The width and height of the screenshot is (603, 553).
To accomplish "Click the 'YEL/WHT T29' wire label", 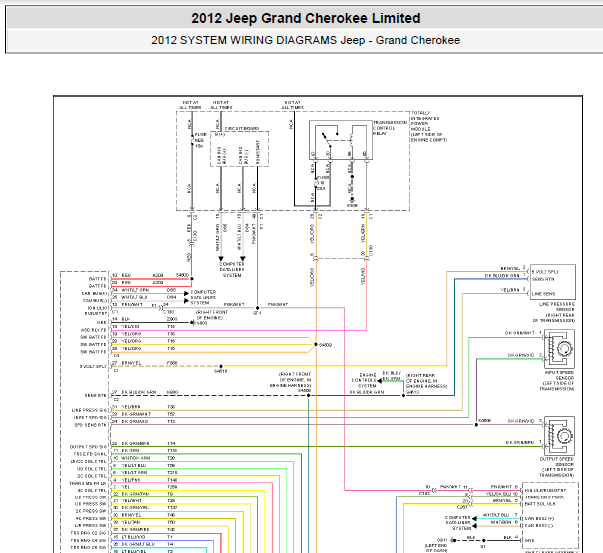I will (148, 501).
